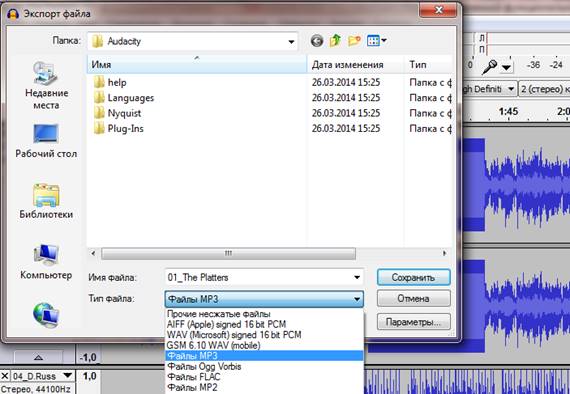Click the Стерео, 44100Hz track info
The image size is (570, 394).
36,389
